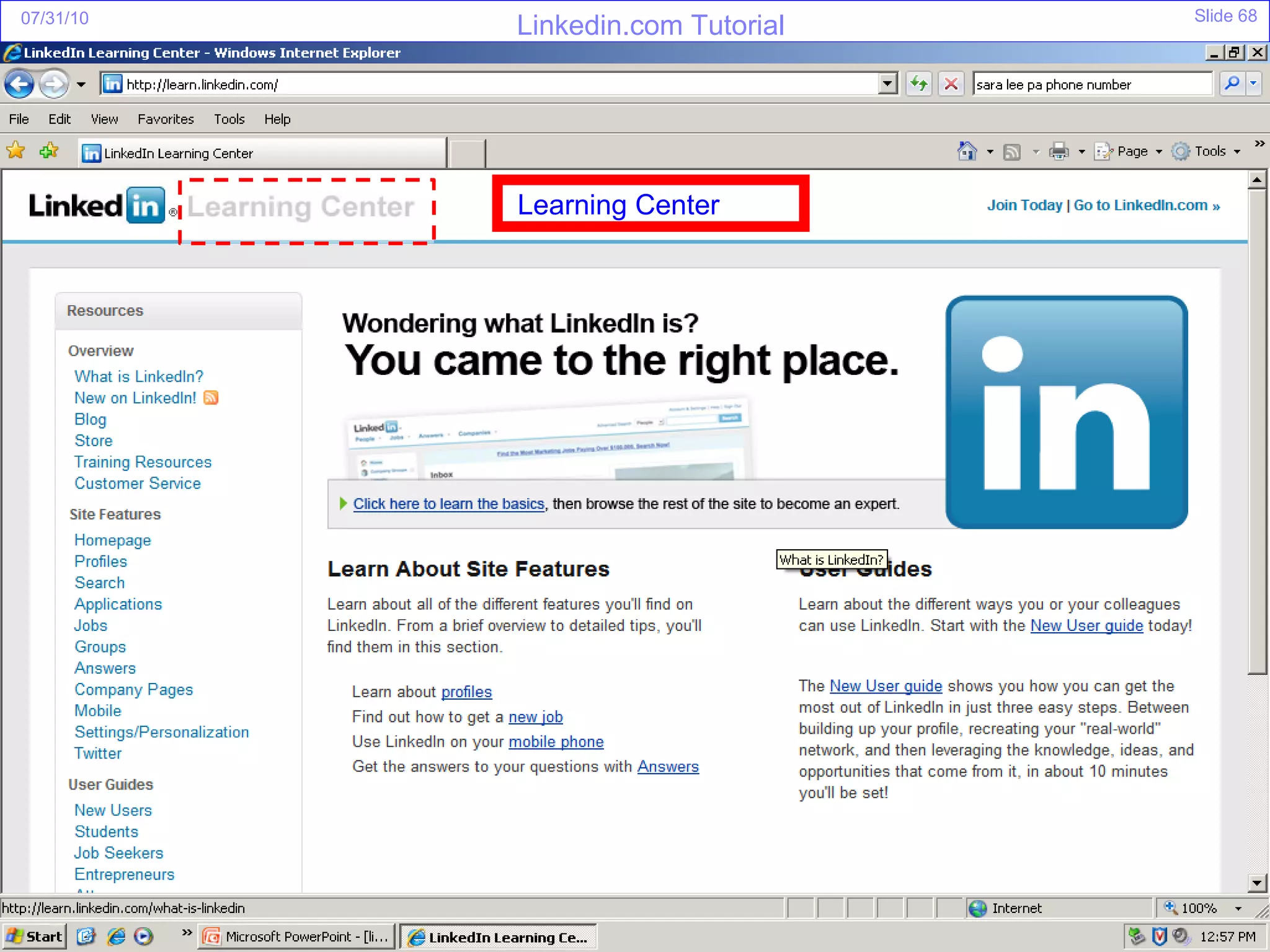Click the Refresh page icon
The height and width of the screenshot is (952, 1270).
pyautogui.click(x=918, y=84)
